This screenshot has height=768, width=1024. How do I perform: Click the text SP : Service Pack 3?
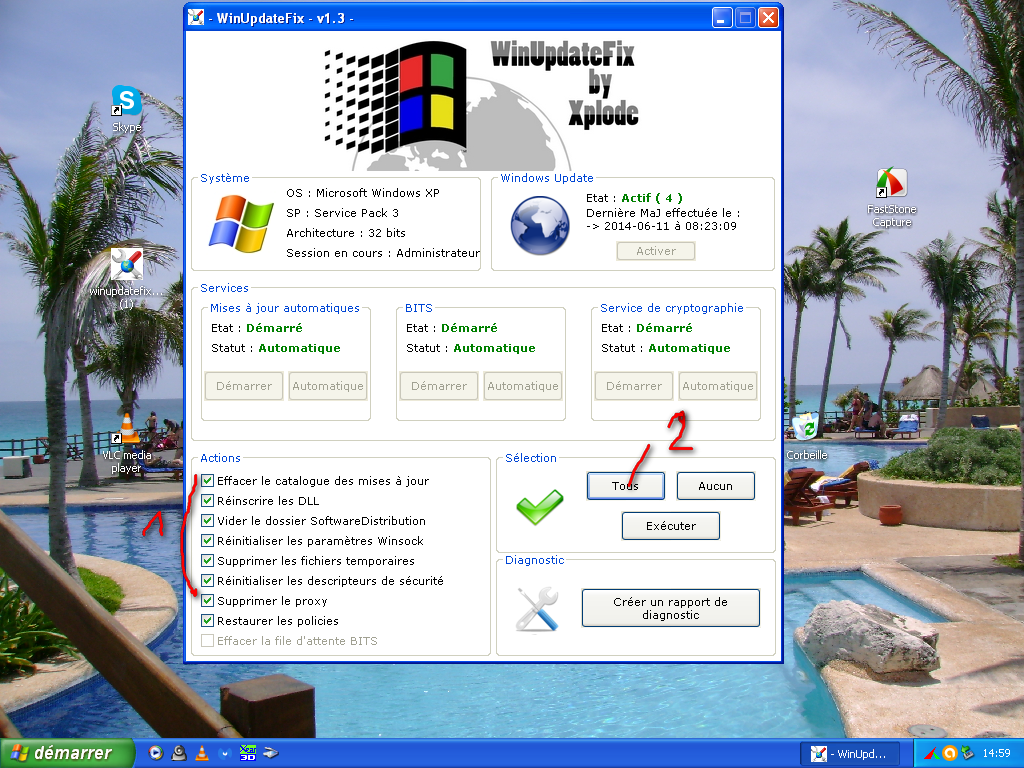342,213
